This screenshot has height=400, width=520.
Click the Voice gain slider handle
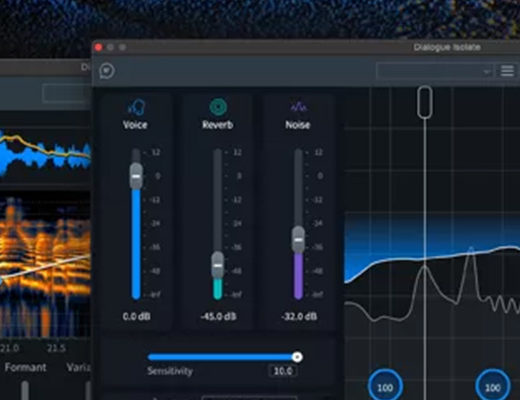point(136,176)
